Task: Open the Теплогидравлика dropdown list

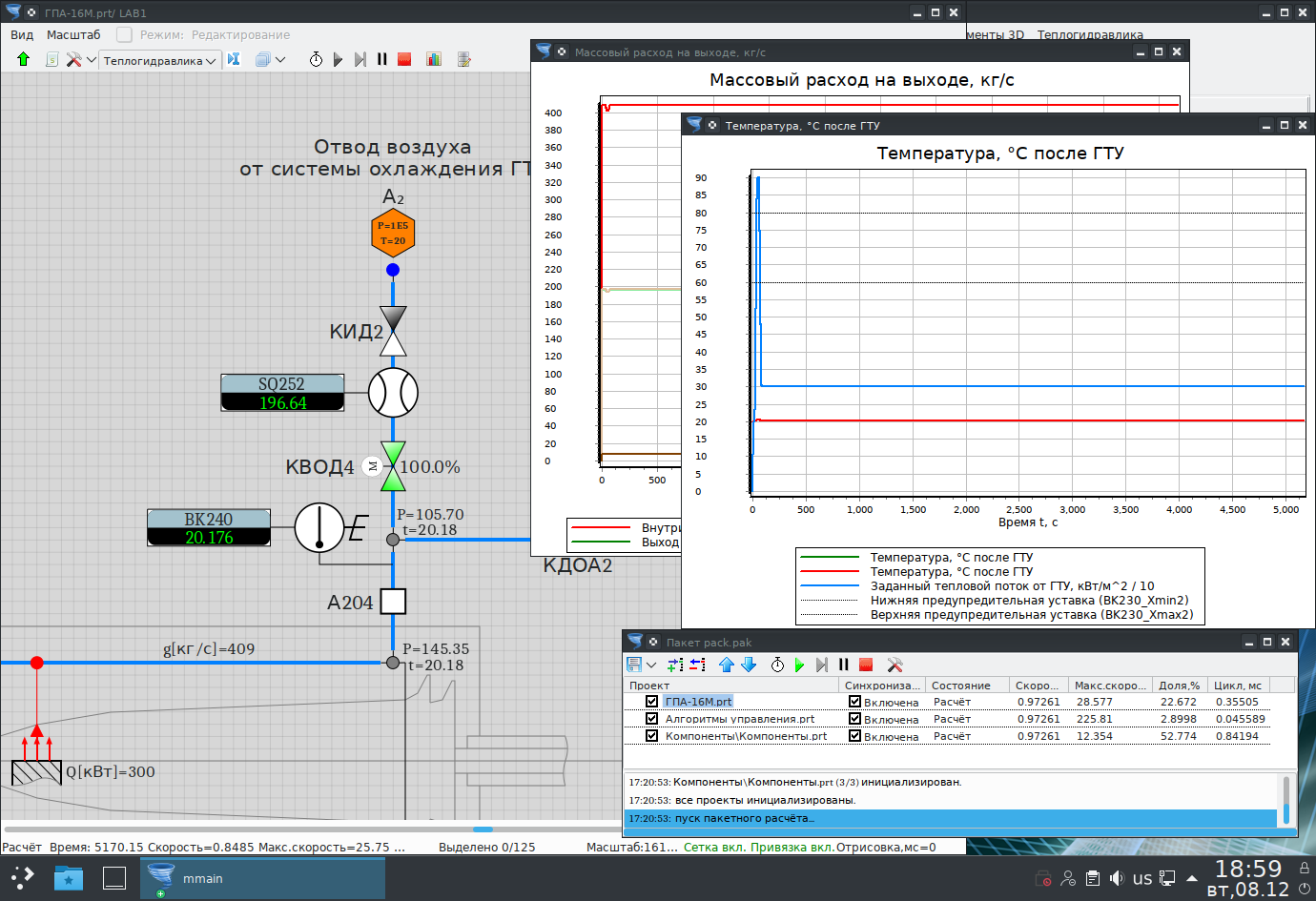Action: coord(159,60)
